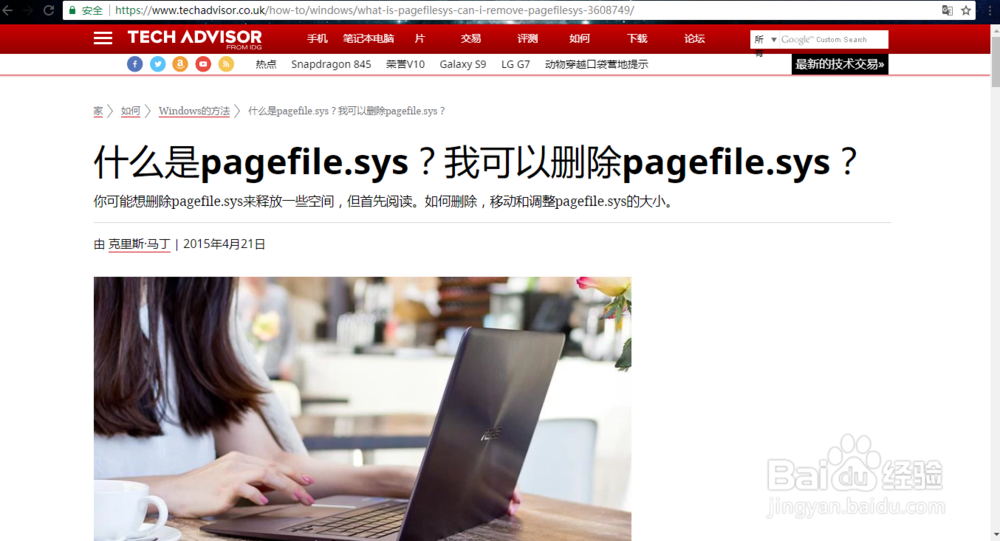The width and height of the screenshot is (1000, 541).
Task: Click the 2015年4月21日 date text
Action: pos(224,244)
